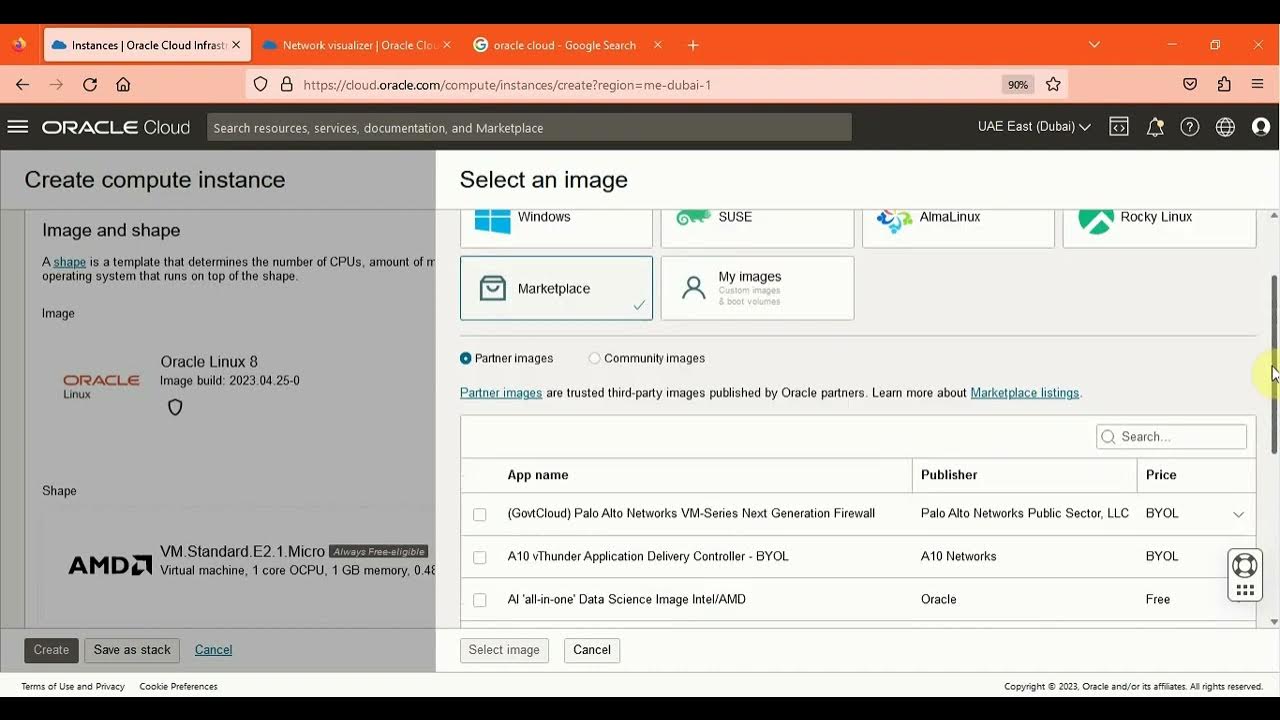
Task: Click the Select image button
Action: point(504,650)
